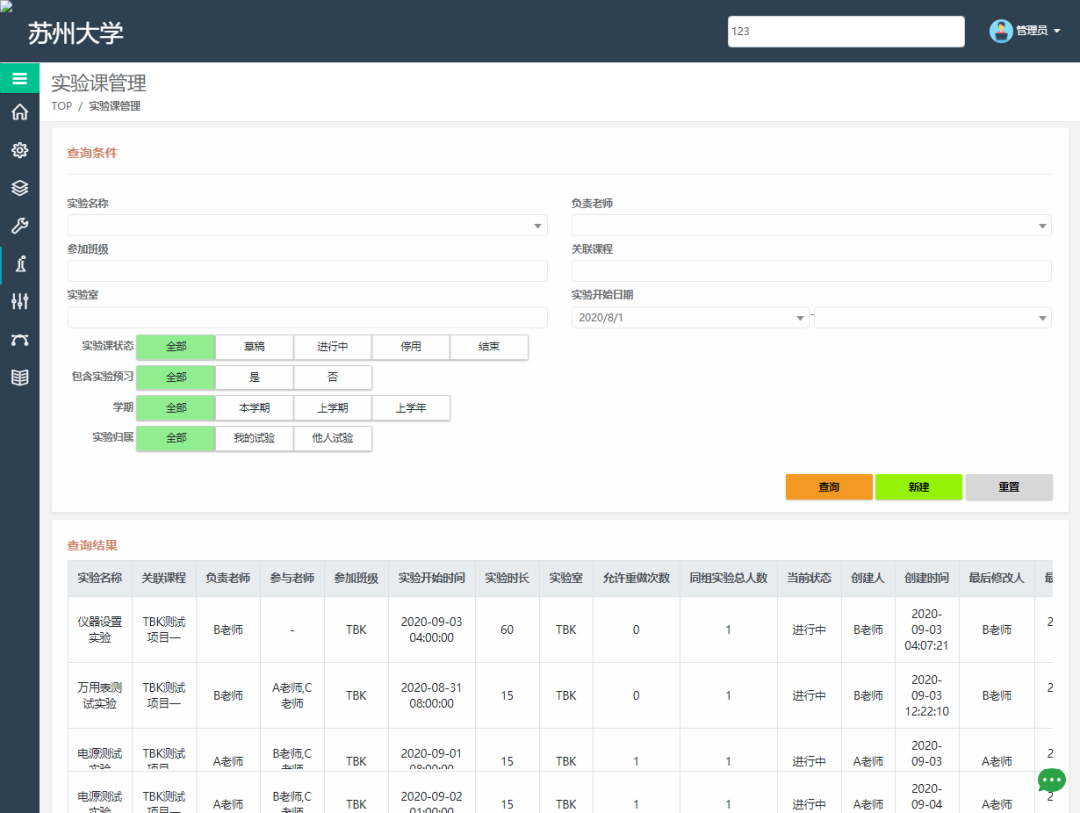Screen dimensions: 1080x813
Task: Open the book icon in sidebar
Action: coord(20,378)
